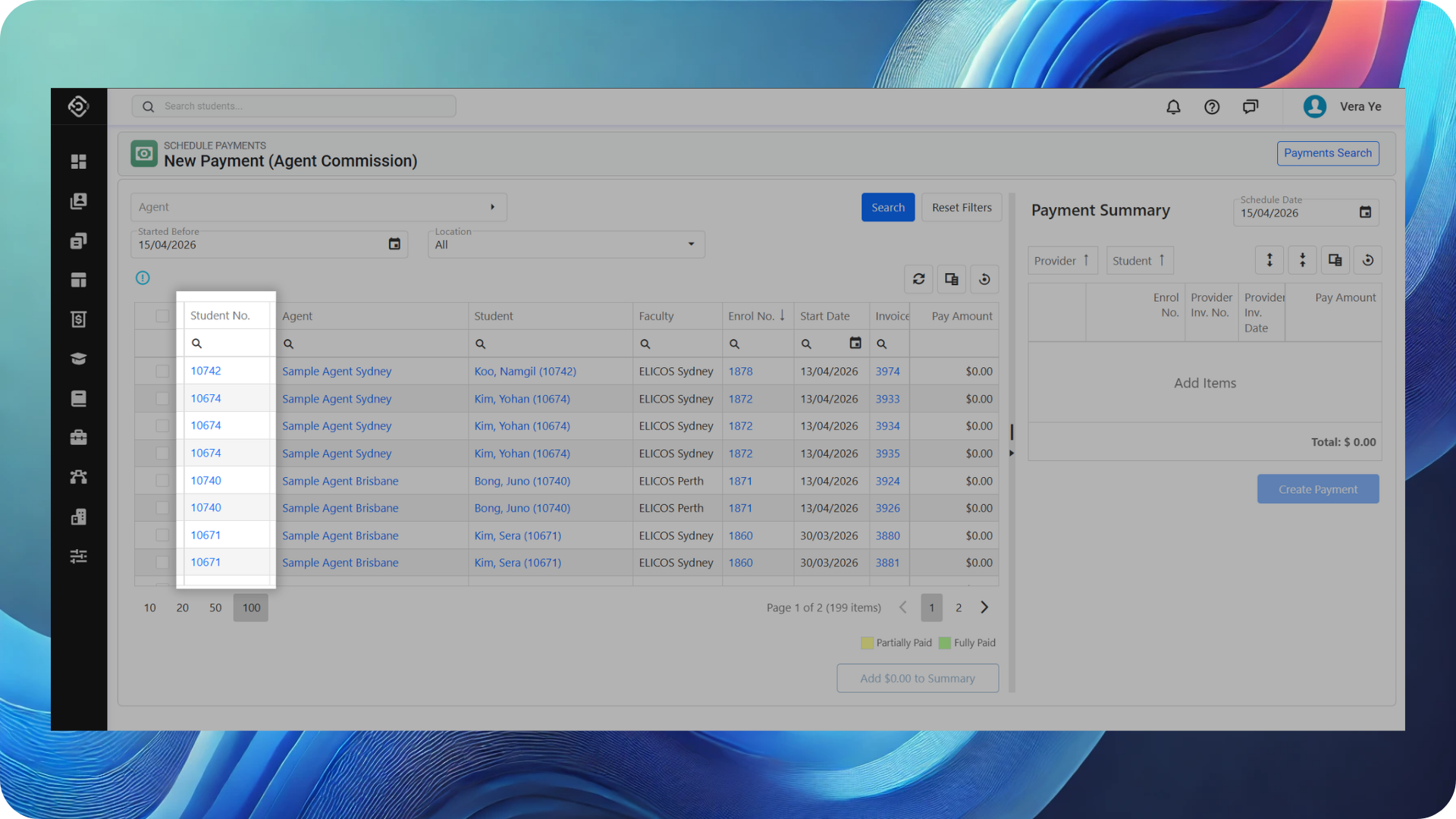Go to page 2 of results
1456x819 pixels.
coord(959,607)
